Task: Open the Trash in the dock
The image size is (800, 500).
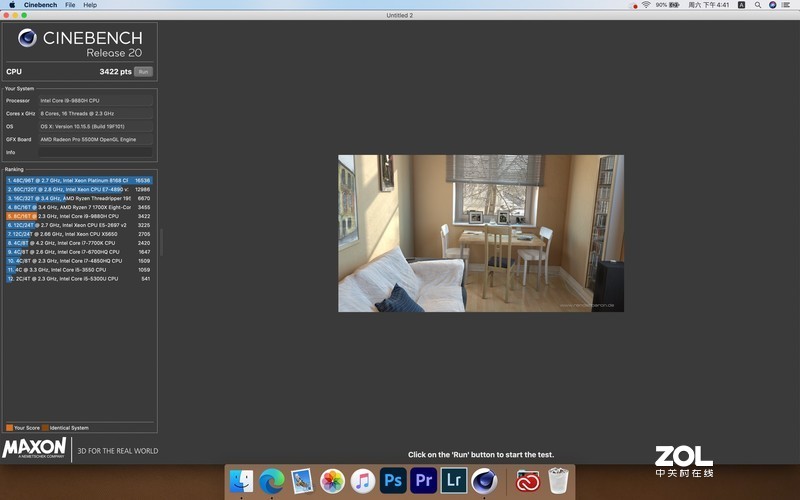Action: coord(558,481)
